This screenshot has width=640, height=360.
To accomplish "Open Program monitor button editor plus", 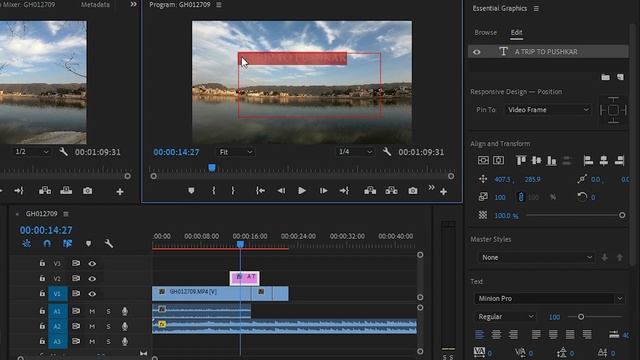I will coord(444,191).
